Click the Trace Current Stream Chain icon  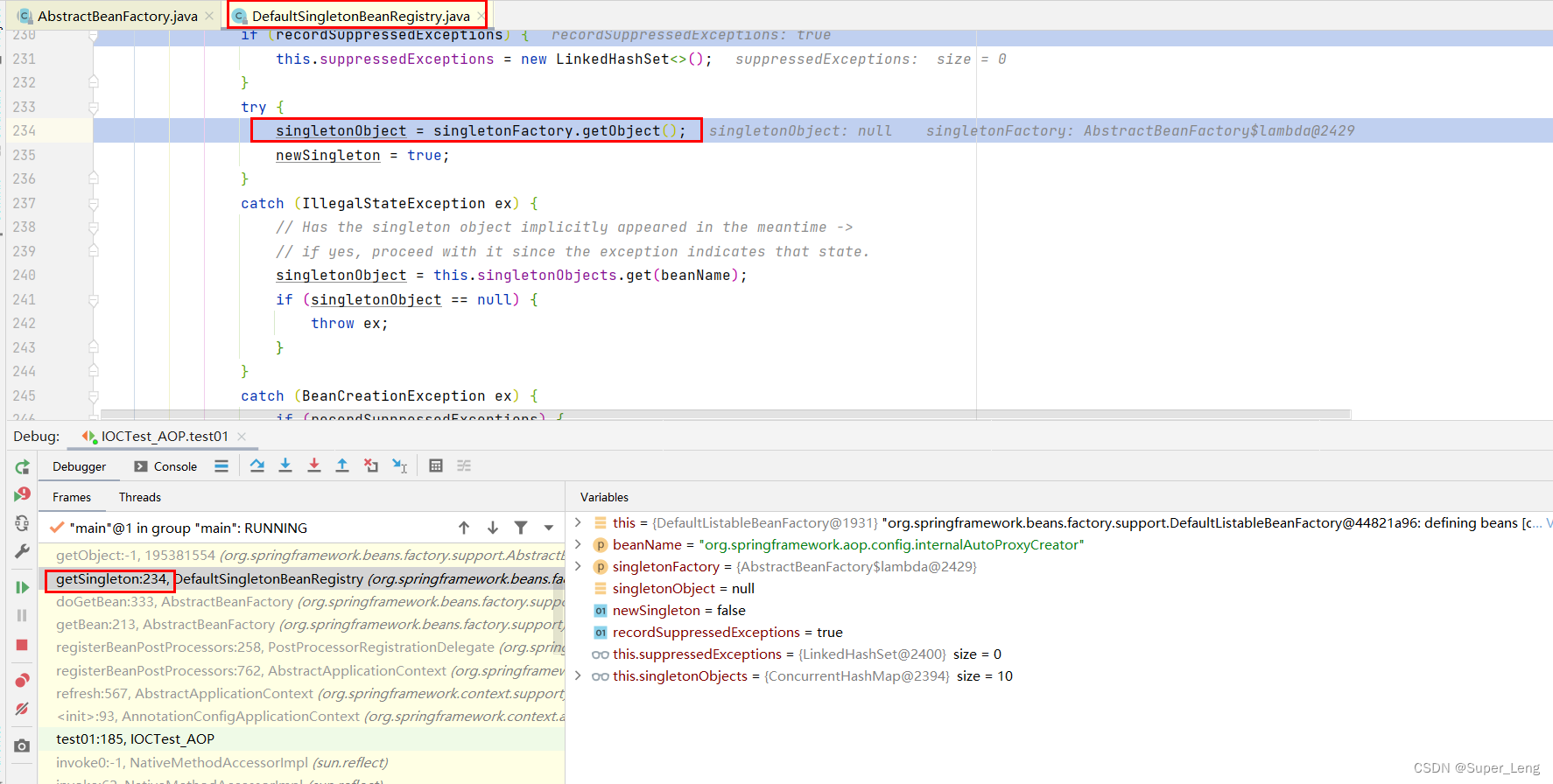[x=464, y=465]
